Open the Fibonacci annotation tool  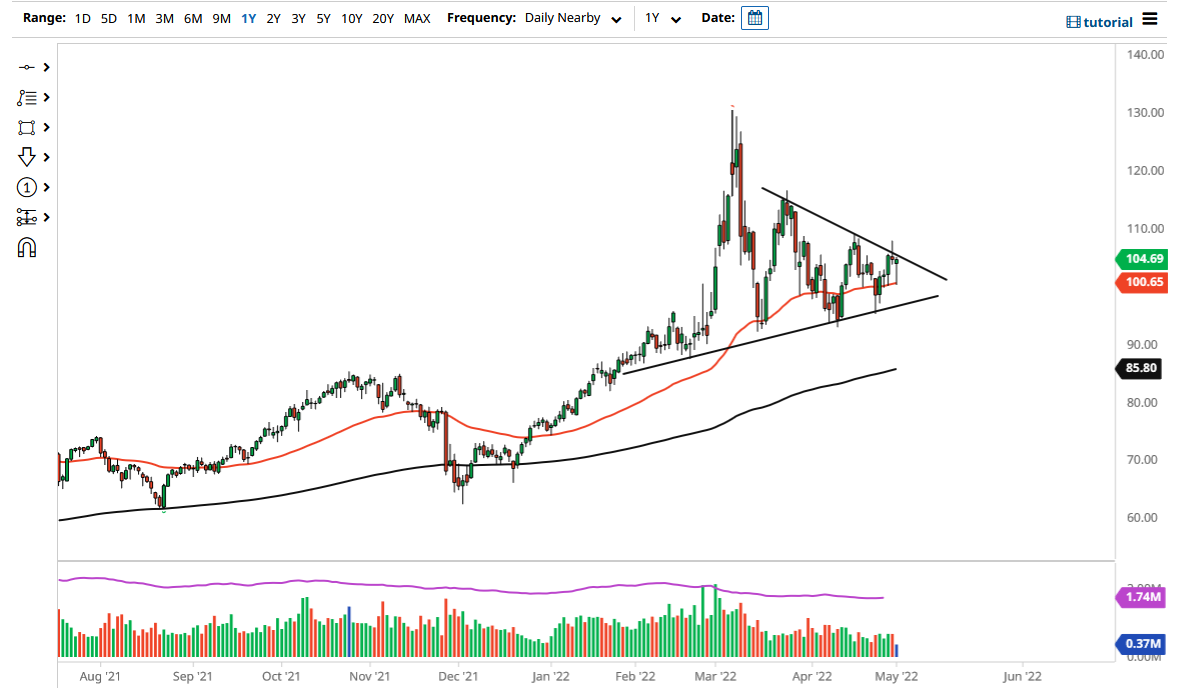pyautogui.click(x=27, y=97)
